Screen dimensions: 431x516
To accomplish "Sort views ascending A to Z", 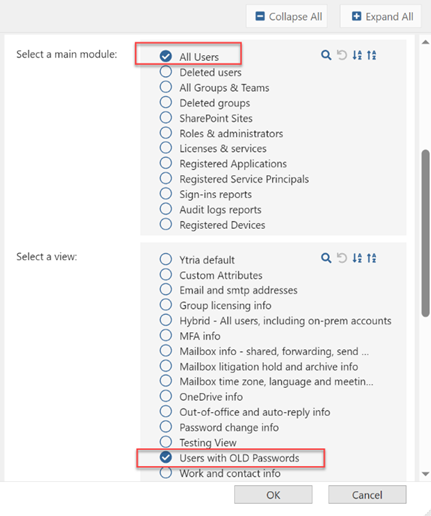I will tap(357, 258).
